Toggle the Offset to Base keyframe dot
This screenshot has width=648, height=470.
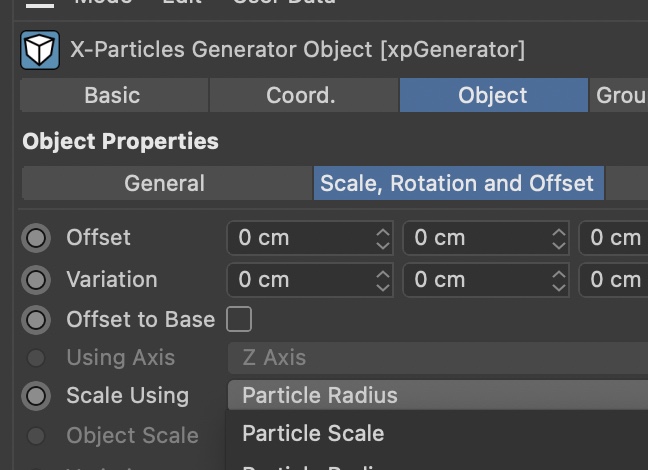37,320
